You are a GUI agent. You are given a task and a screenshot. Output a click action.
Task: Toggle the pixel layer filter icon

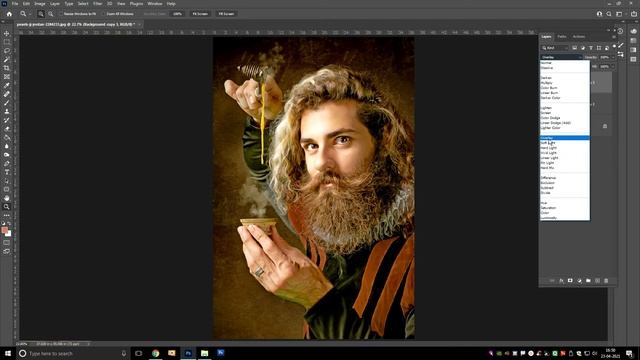[x=574, y=48]
